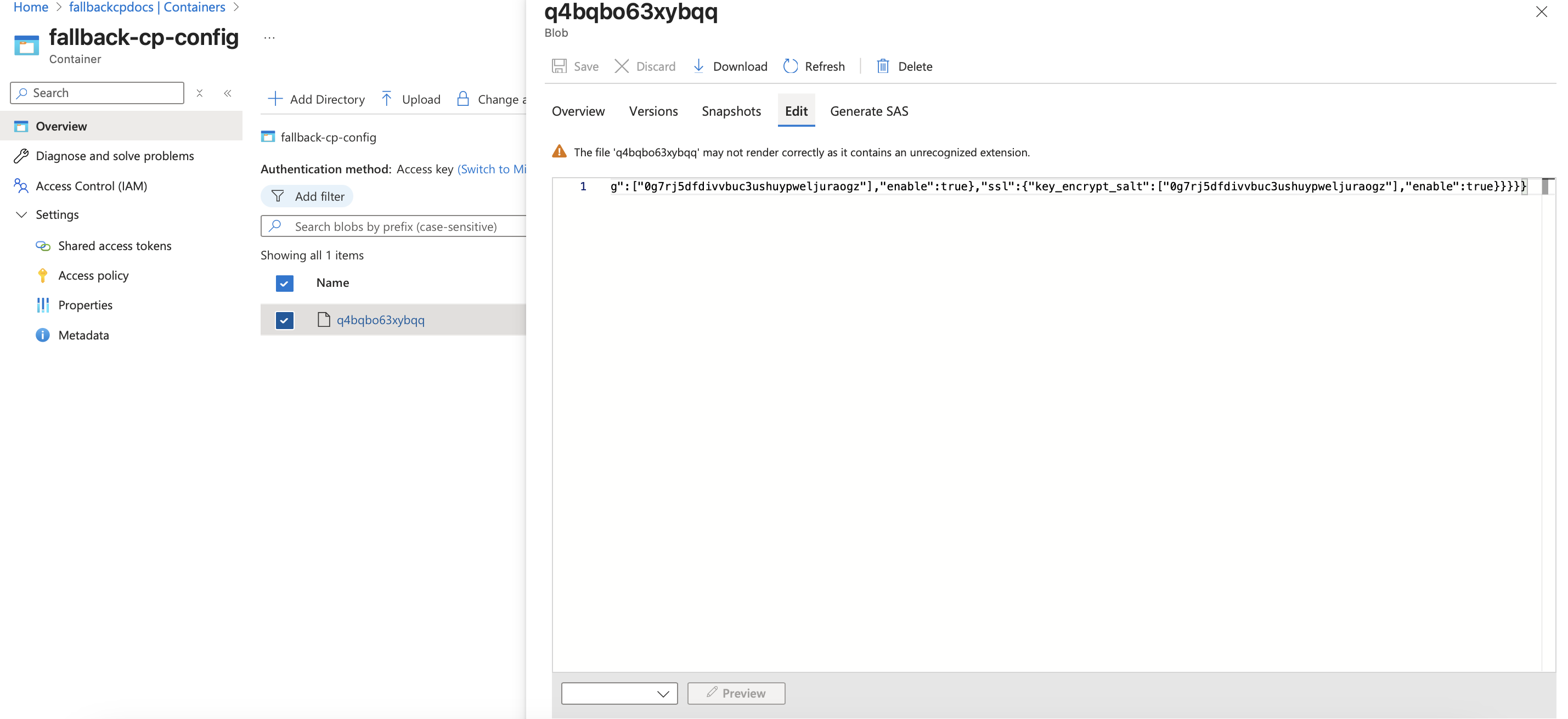Open the Access policy settings
Viewport: 1568px width, 719px height.
[x=95, y=275]
